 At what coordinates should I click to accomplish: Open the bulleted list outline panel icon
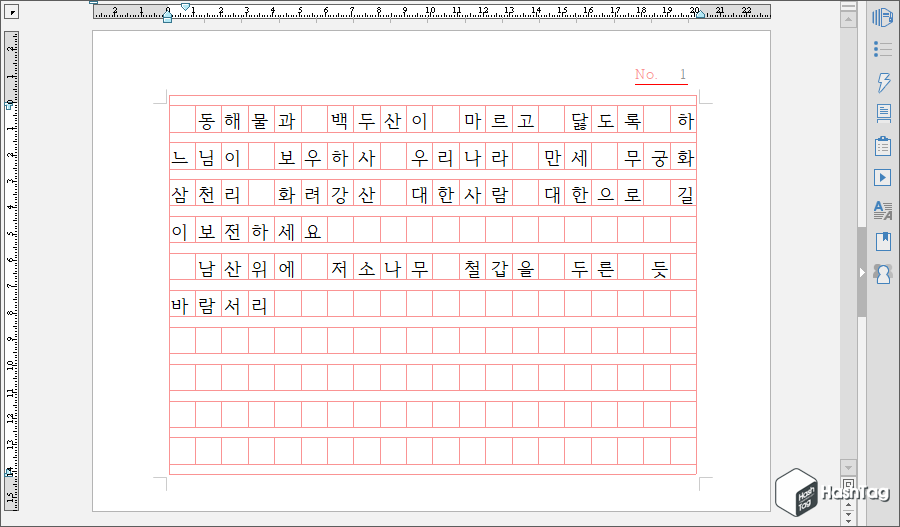point(882,49)
